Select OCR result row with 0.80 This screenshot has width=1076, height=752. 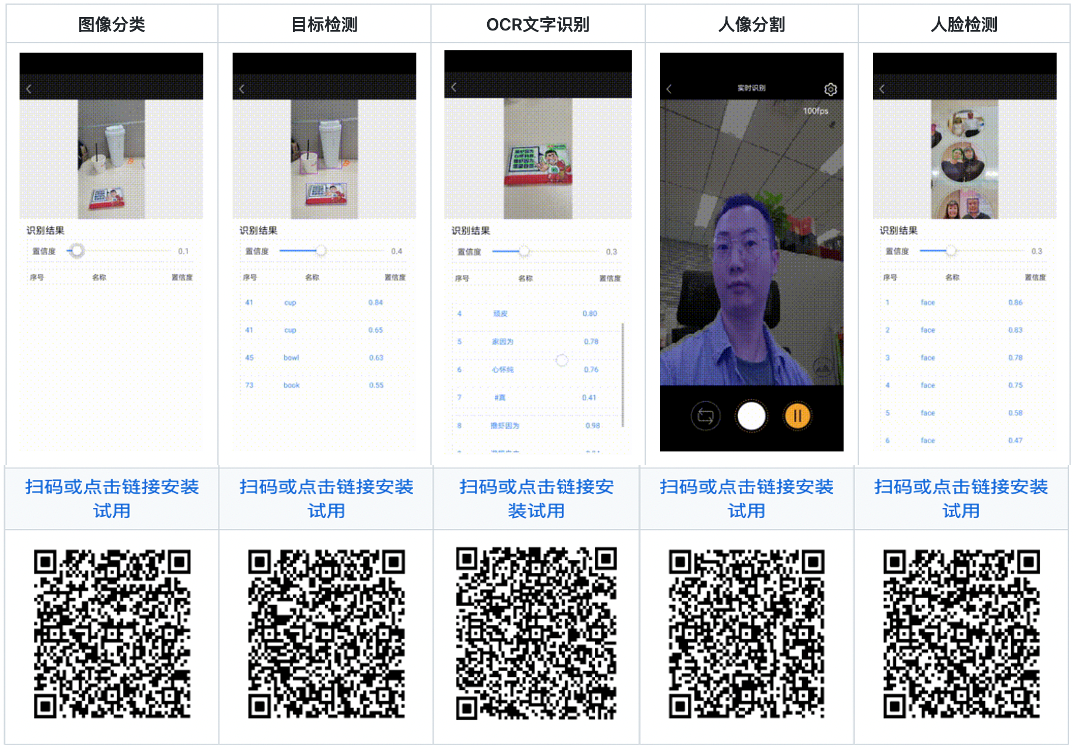(536, 314)
